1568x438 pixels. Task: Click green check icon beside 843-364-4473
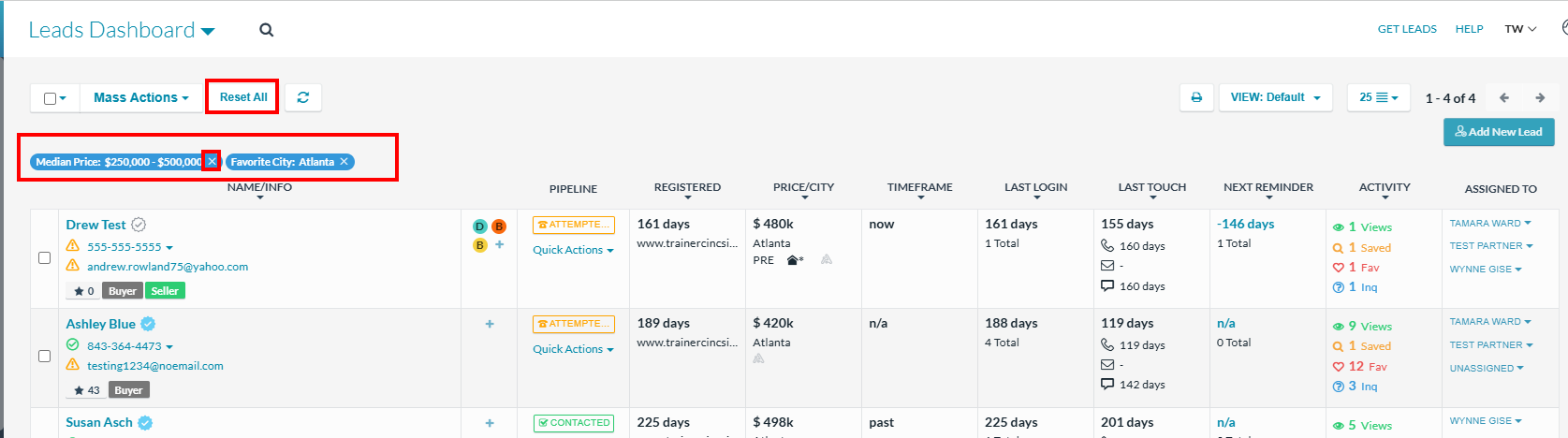72,344
